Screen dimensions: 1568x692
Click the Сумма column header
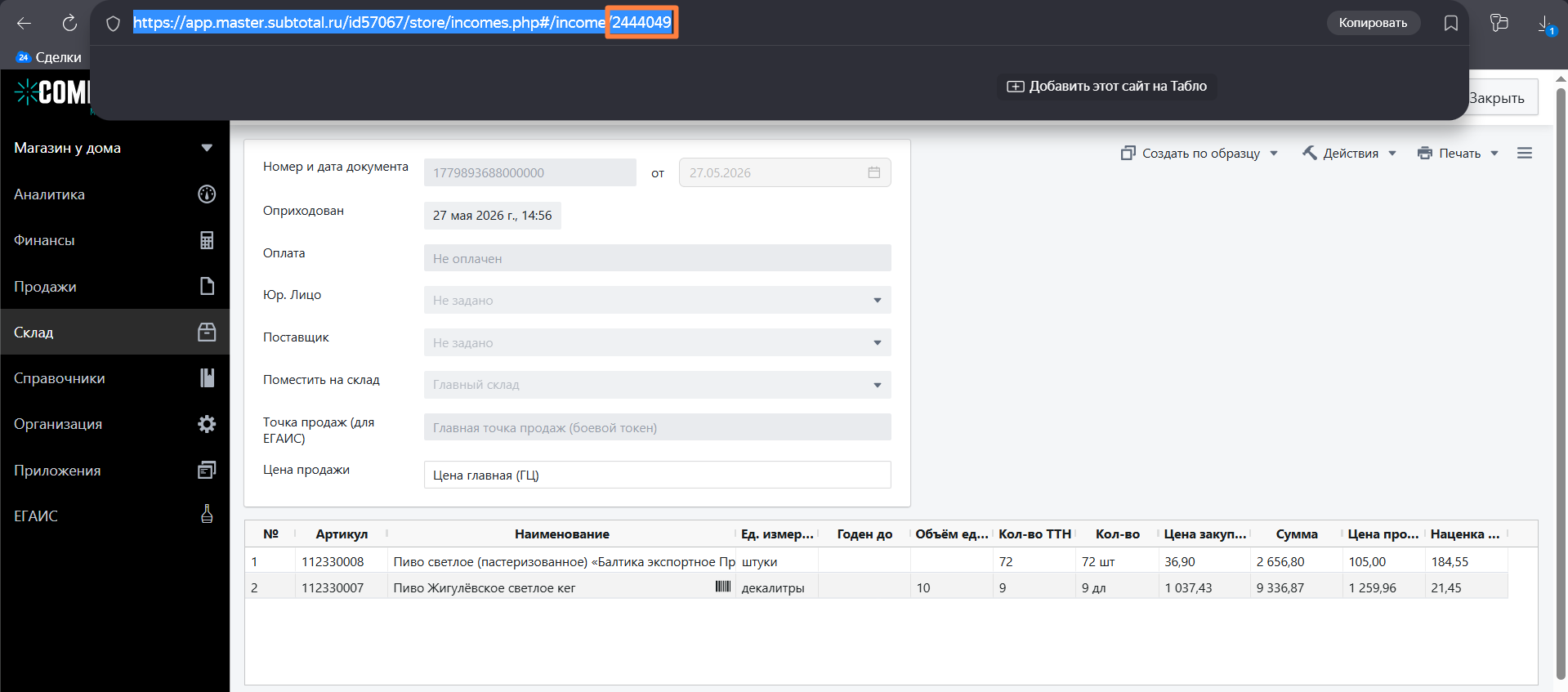[x=1297, y=534]
